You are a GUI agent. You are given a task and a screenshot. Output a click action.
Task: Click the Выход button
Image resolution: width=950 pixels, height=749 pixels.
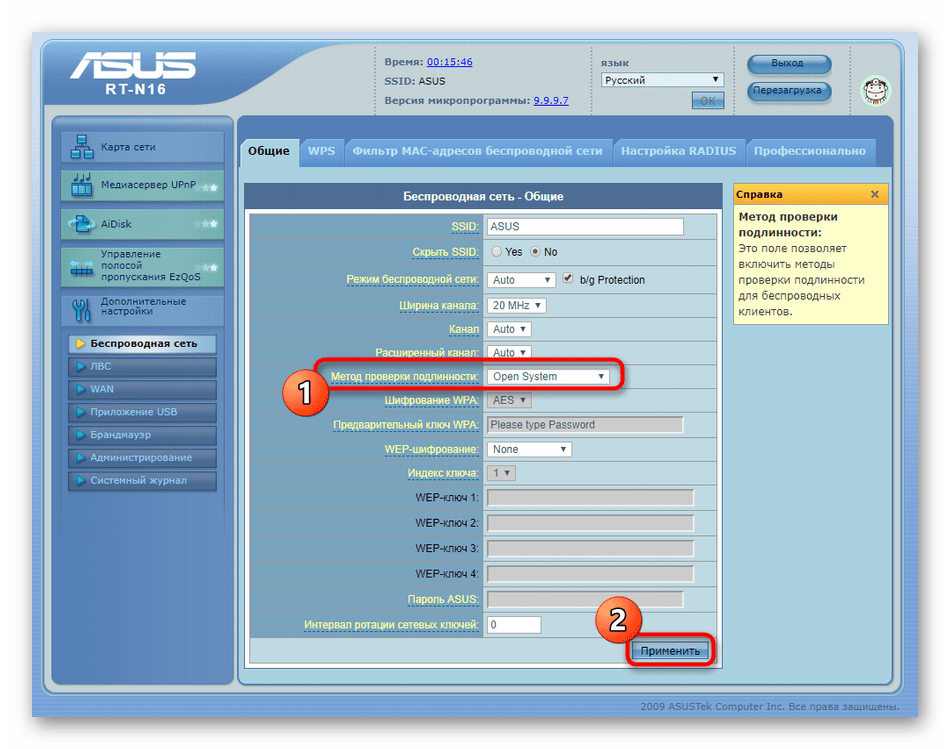[x=788, y=64]
